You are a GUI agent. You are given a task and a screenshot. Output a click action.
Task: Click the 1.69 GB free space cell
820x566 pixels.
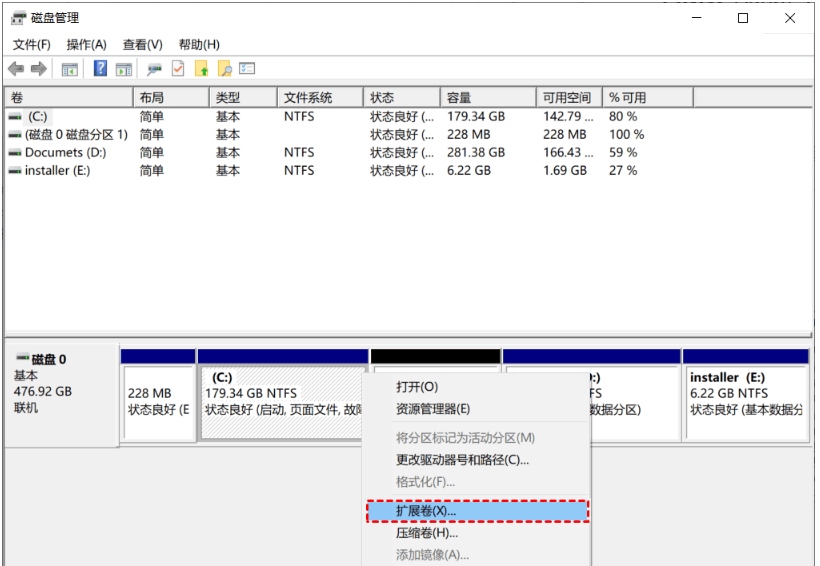565,171
